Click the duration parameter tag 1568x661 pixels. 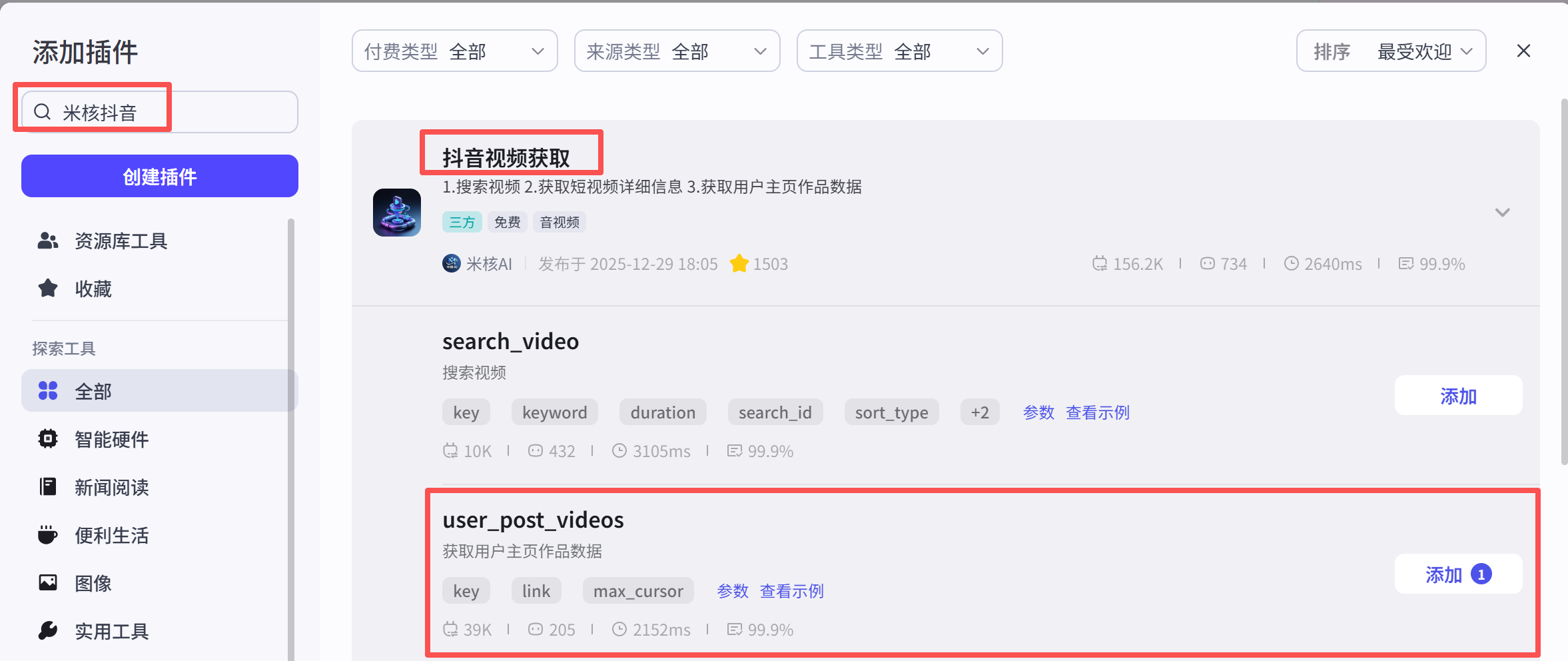[x=663, y=412]
